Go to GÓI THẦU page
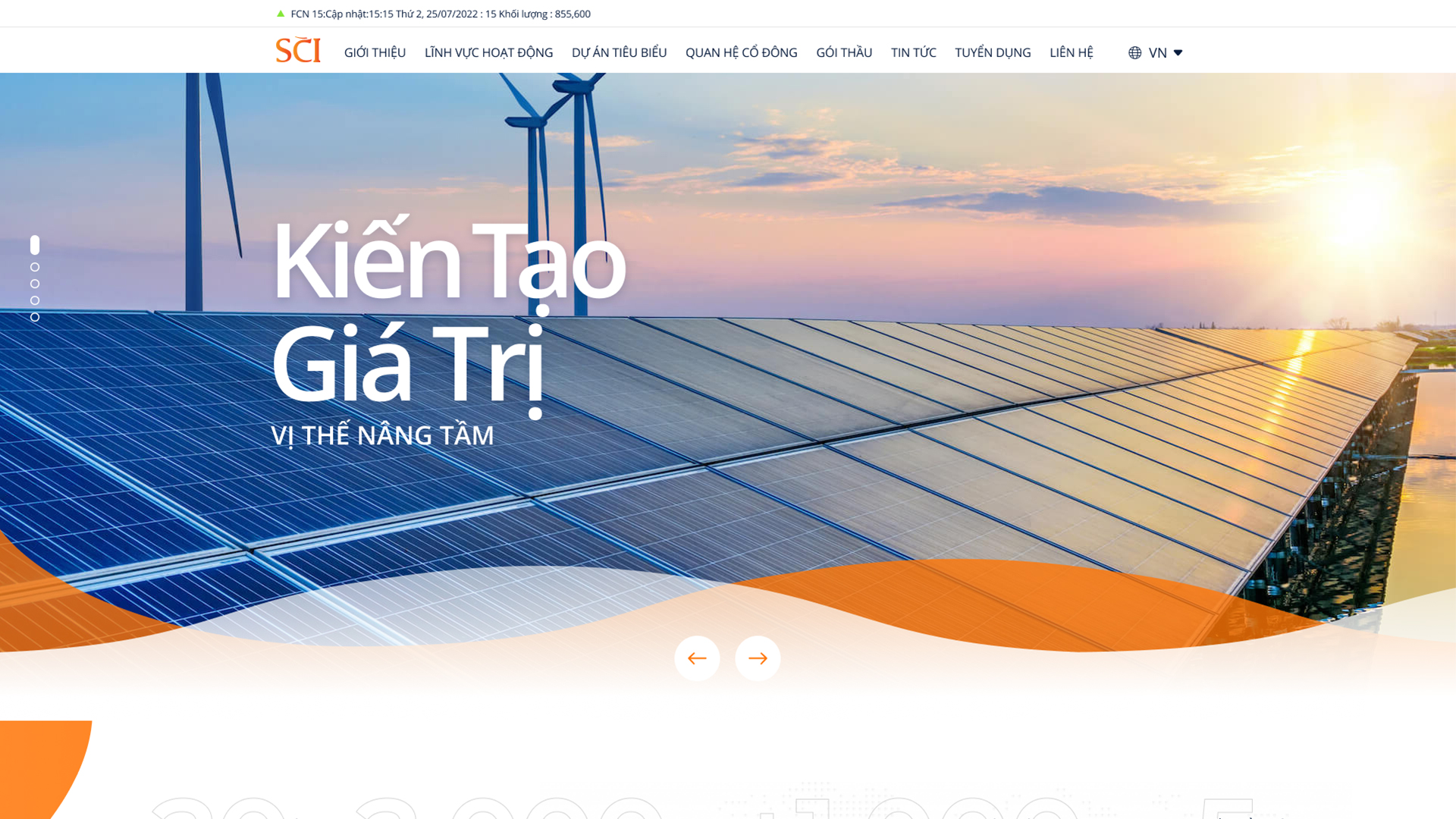Image resolution: width=1456 pixels, height=819 pixels. coord(844,52)
